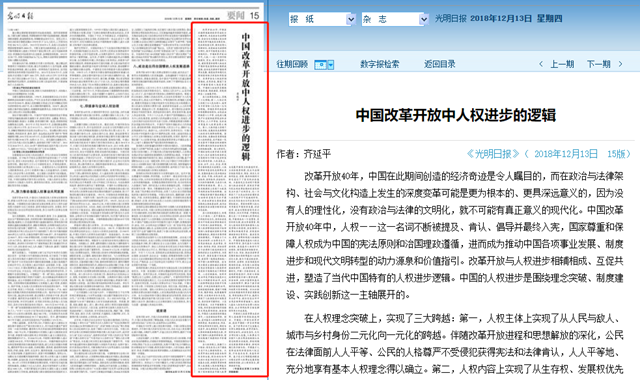Go back via 返回目录
The width and height of the screenshot is (640, 380).
tap(440, 64)
